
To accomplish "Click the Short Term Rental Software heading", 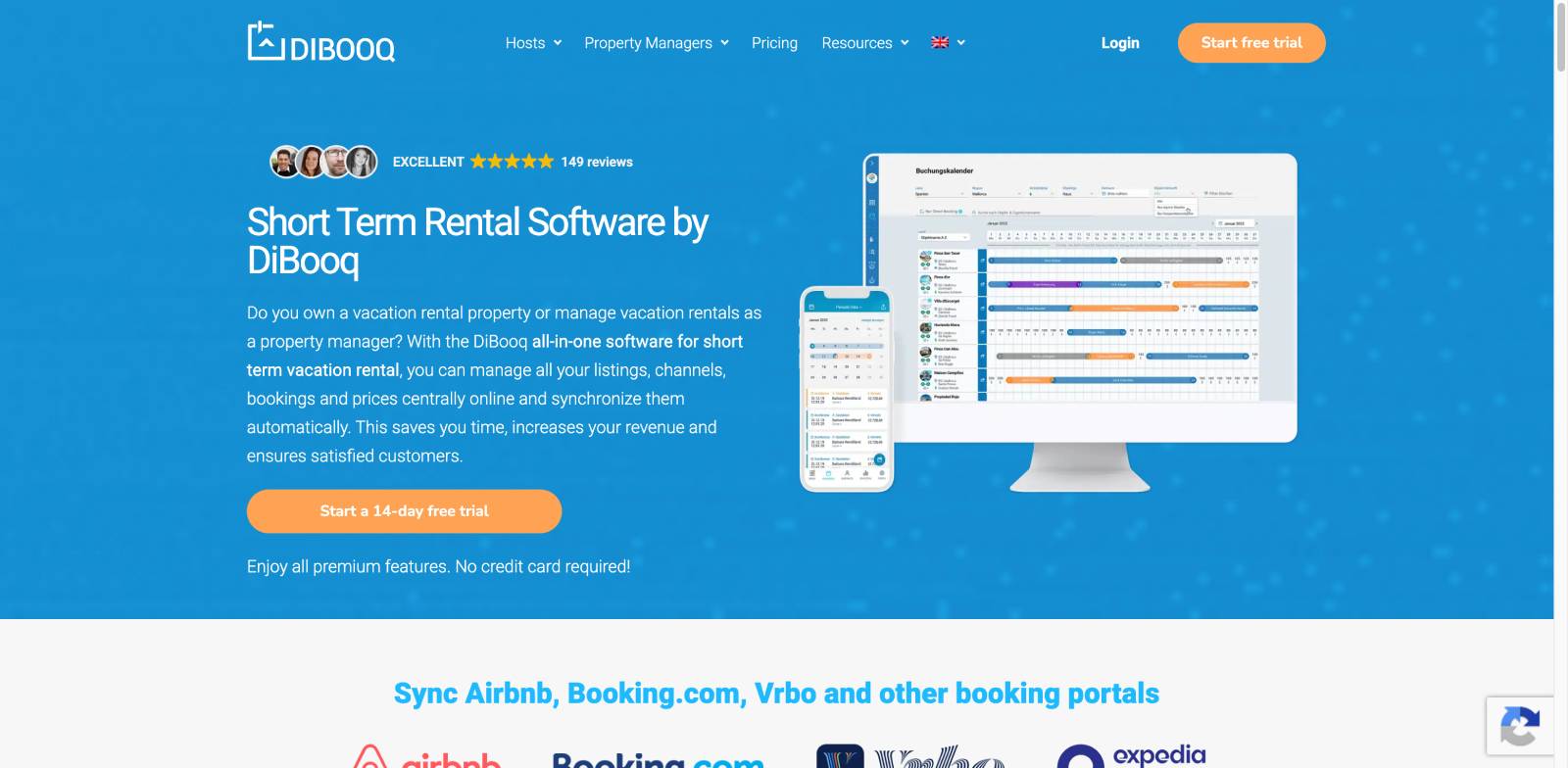I will tap(477, 241).
